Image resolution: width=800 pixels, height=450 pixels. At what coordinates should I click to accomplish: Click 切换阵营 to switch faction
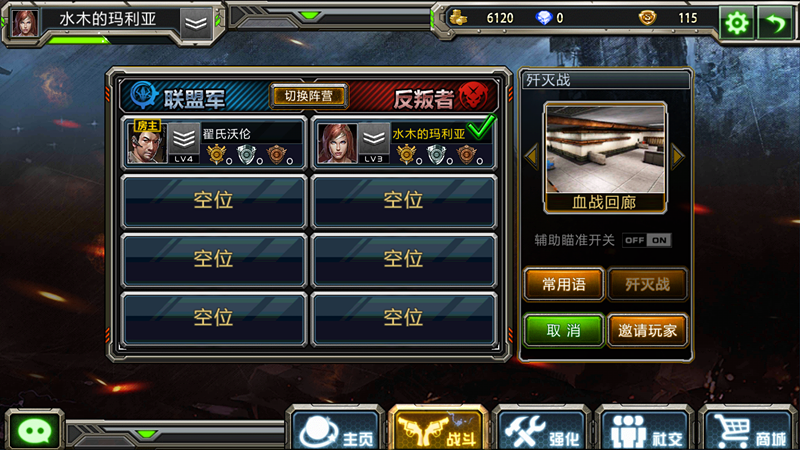point(309,96)
